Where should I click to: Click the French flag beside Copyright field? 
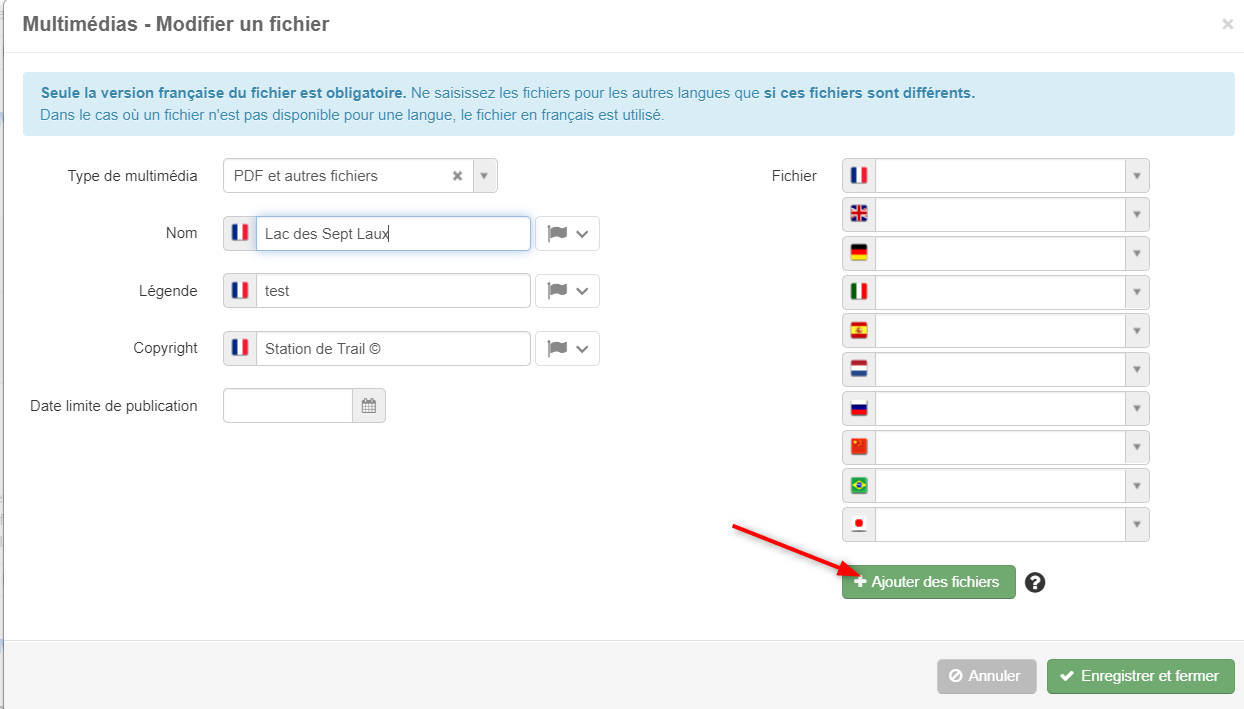click(240, 348)
